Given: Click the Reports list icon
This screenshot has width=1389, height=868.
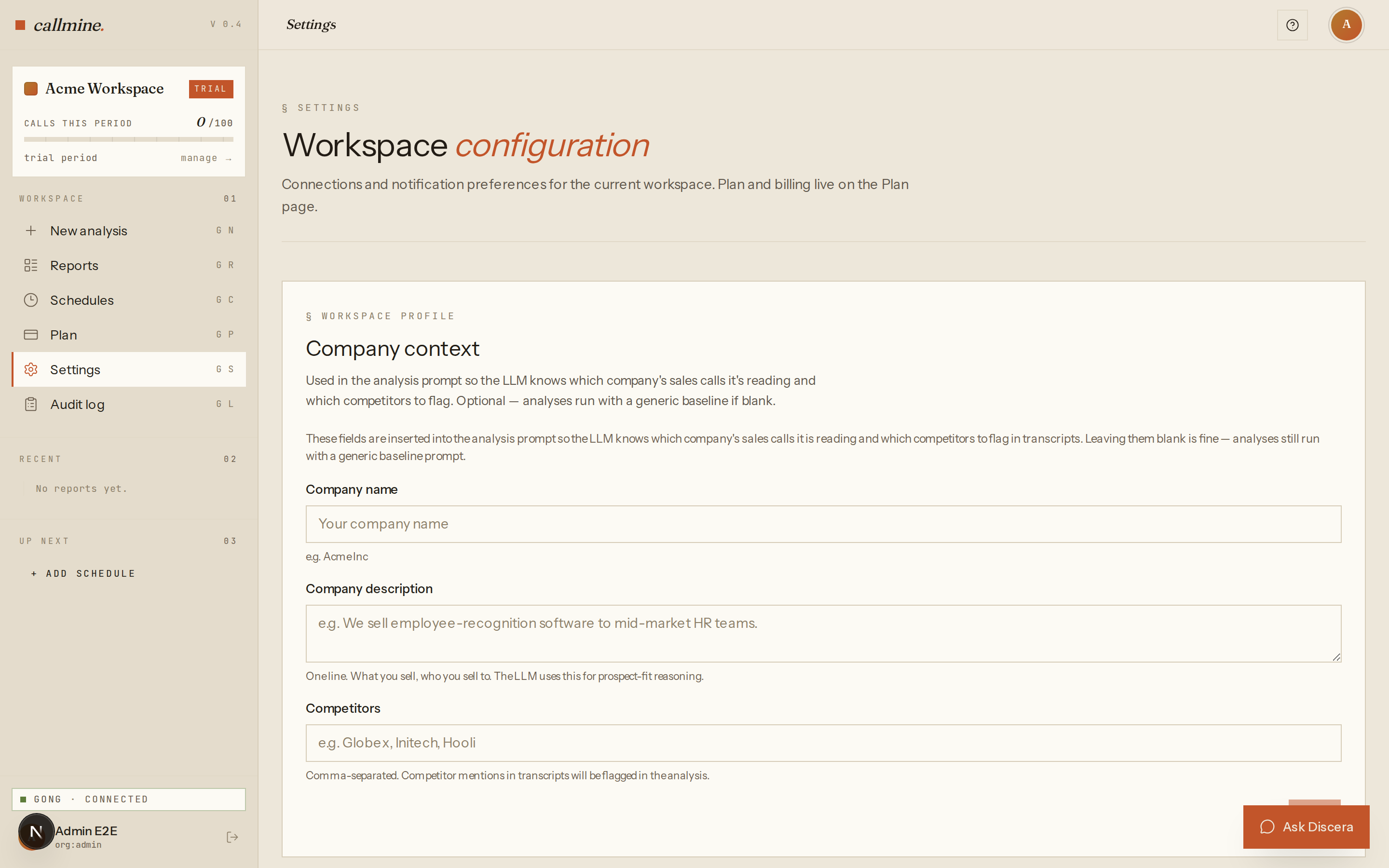Looking at the screenshot, I should [x=31, y=265].
